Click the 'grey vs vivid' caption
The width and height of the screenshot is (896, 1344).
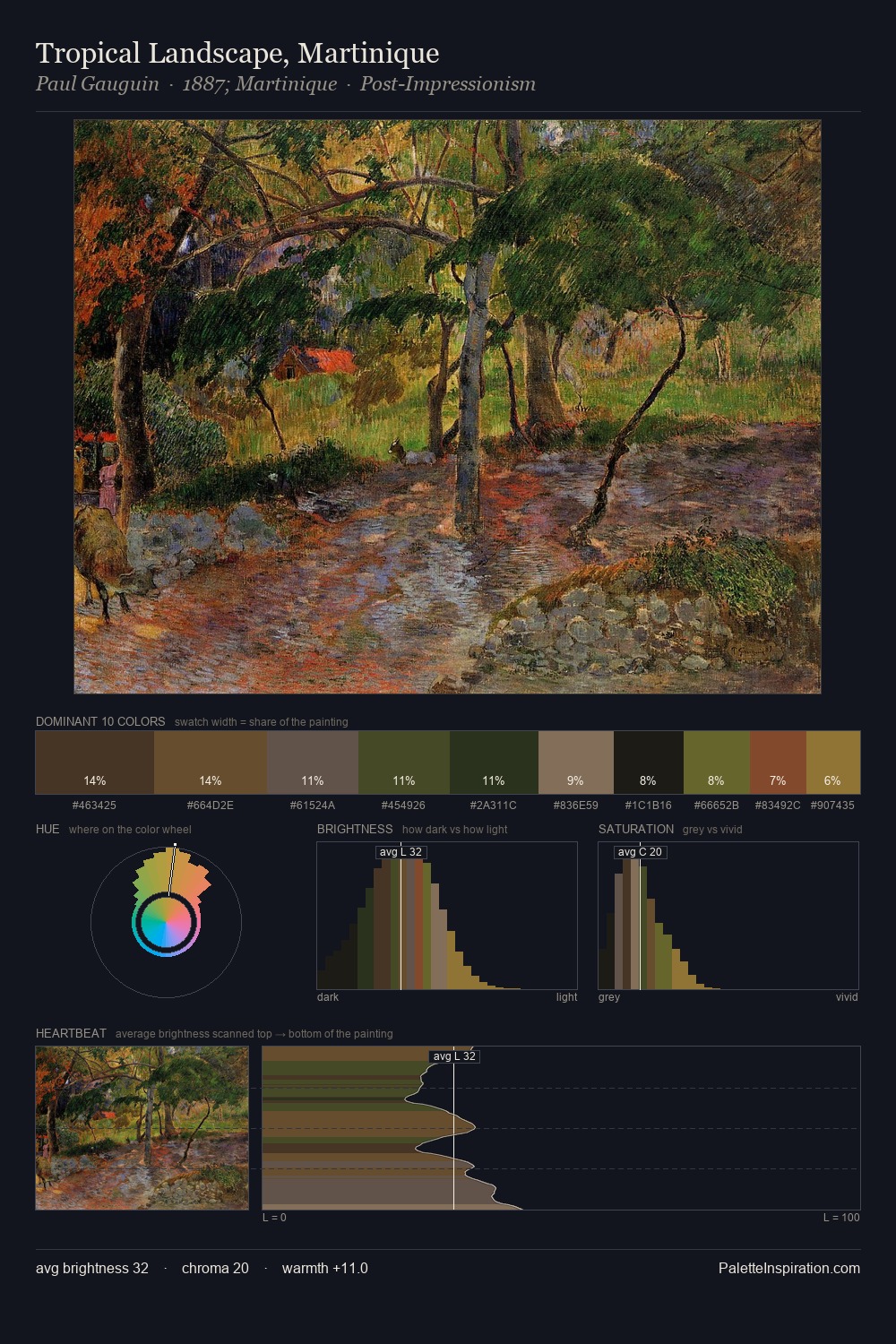(x=712, y=830)
